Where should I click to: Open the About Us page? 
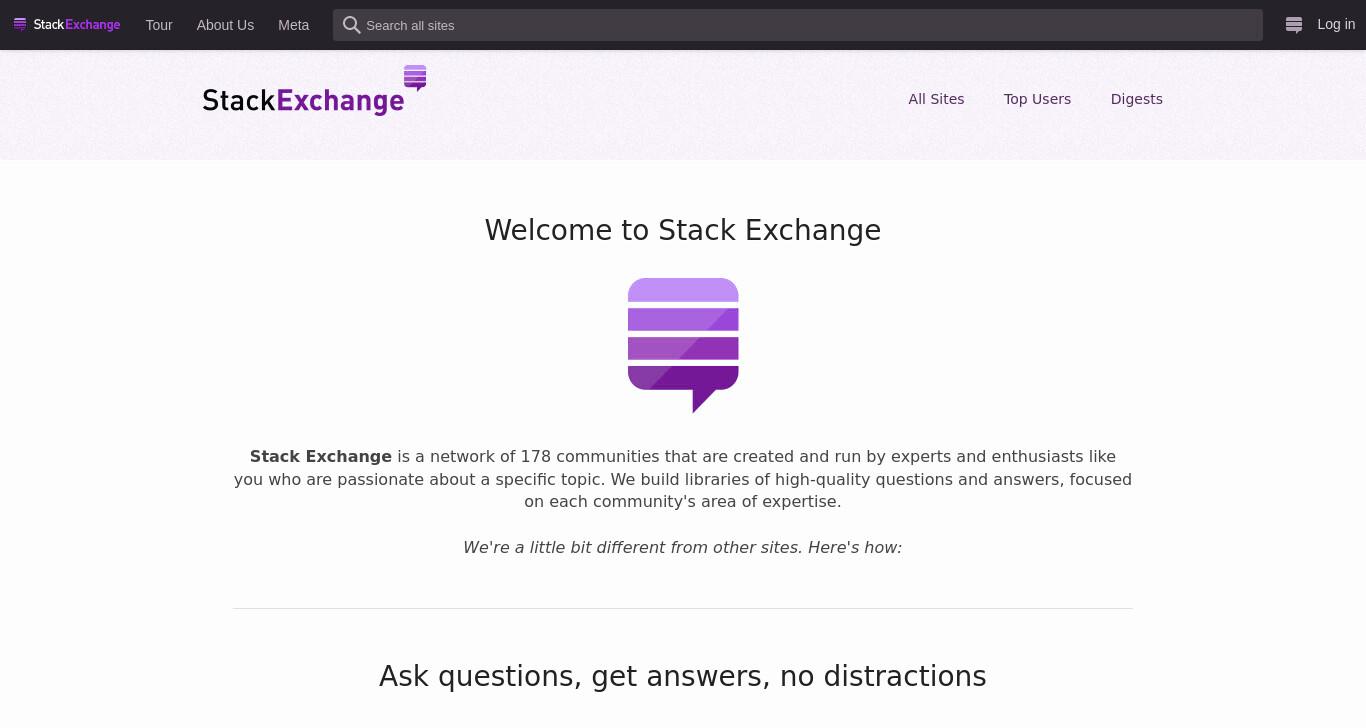[225, 25]
